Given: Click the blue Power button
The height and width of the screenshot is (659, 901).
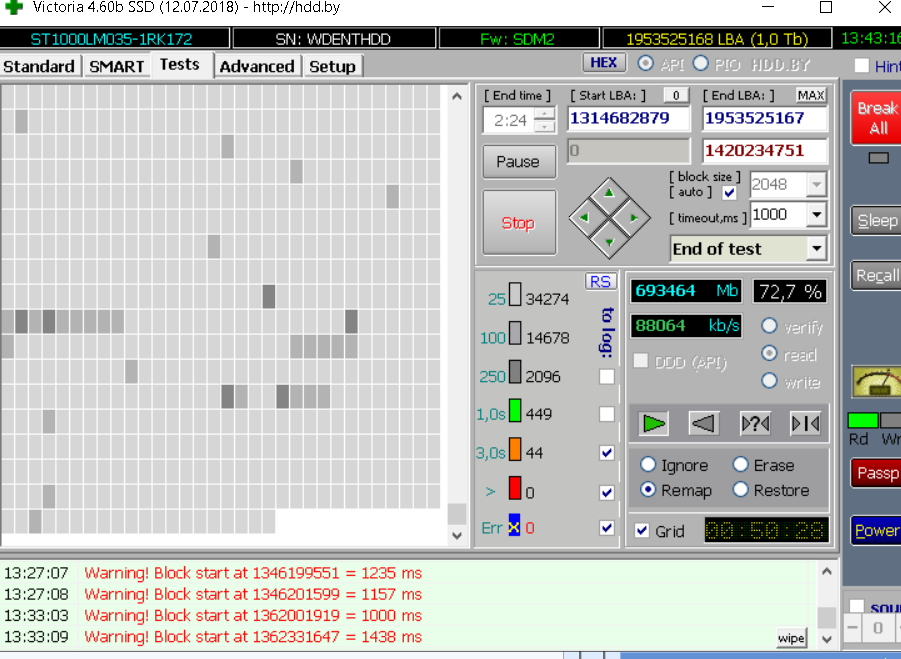Looking at the screenshot, I should (877, 530).
